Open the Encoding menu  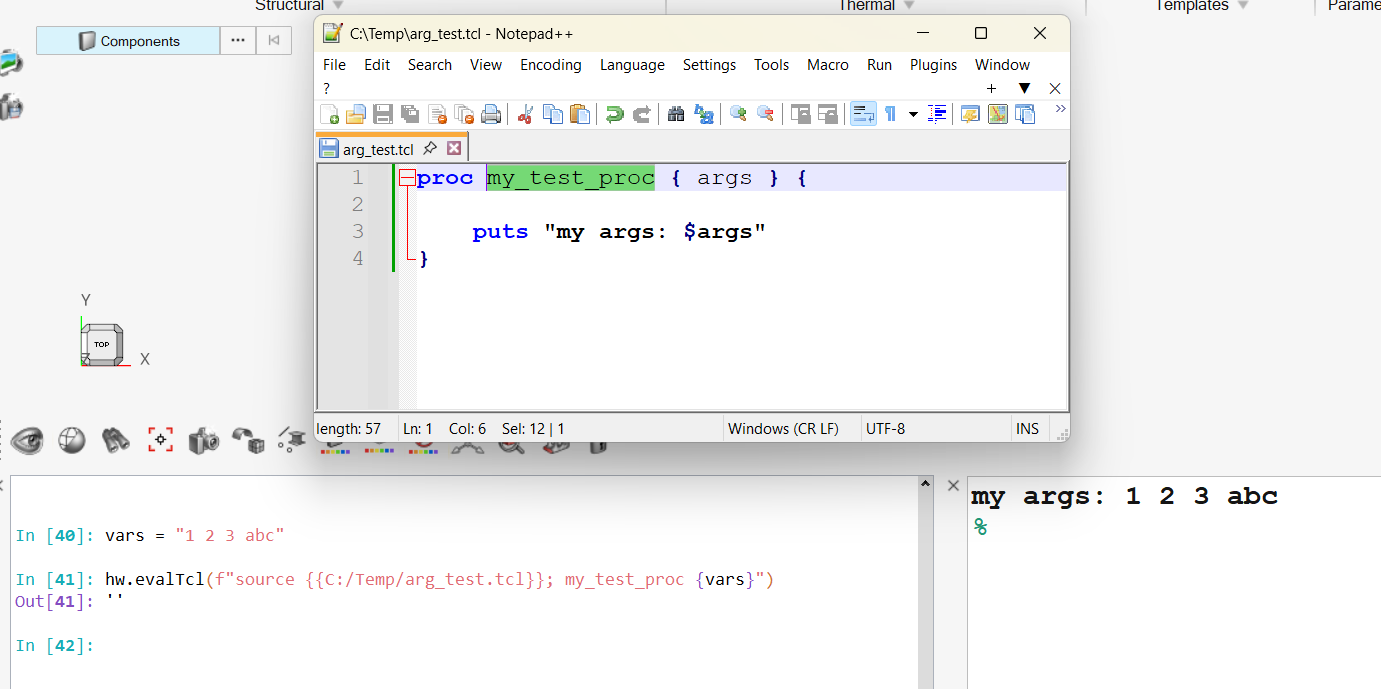(x=551, y=65)
